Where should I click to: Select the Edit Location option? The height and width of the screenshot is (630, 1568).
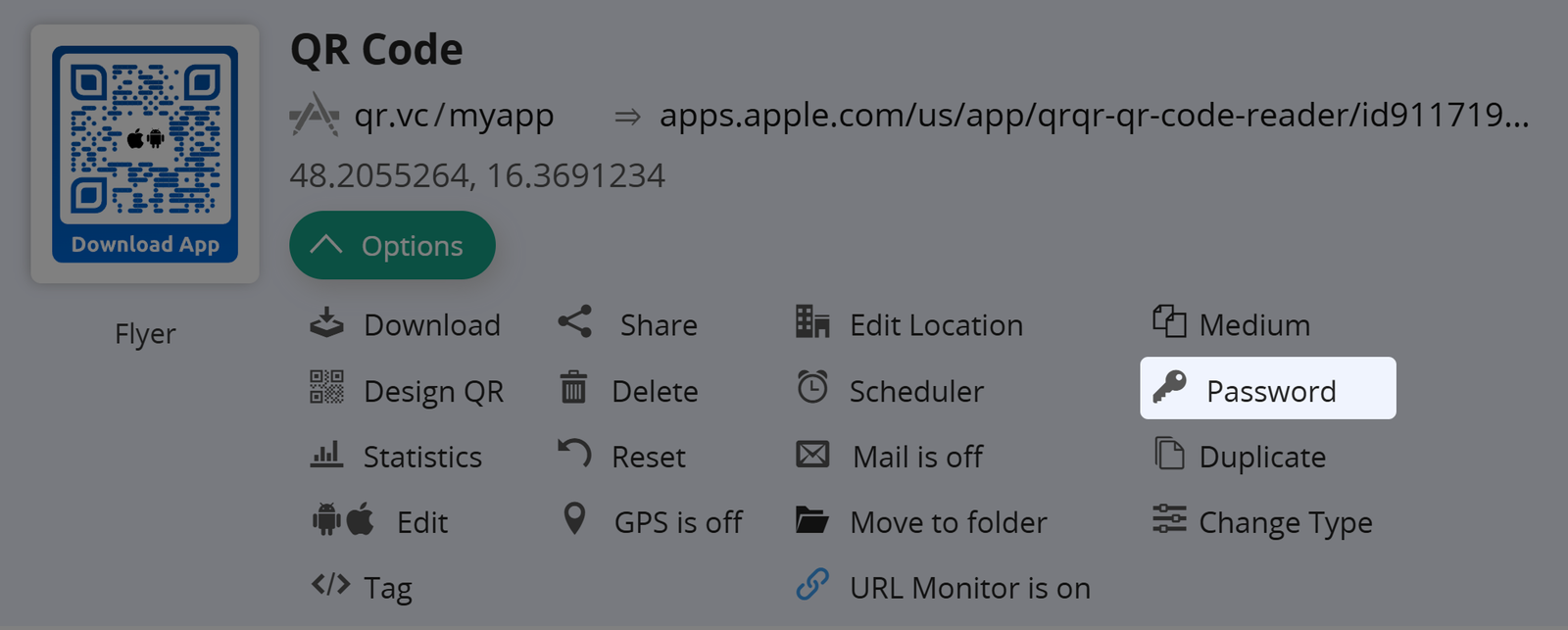click(x=936, y=325)
